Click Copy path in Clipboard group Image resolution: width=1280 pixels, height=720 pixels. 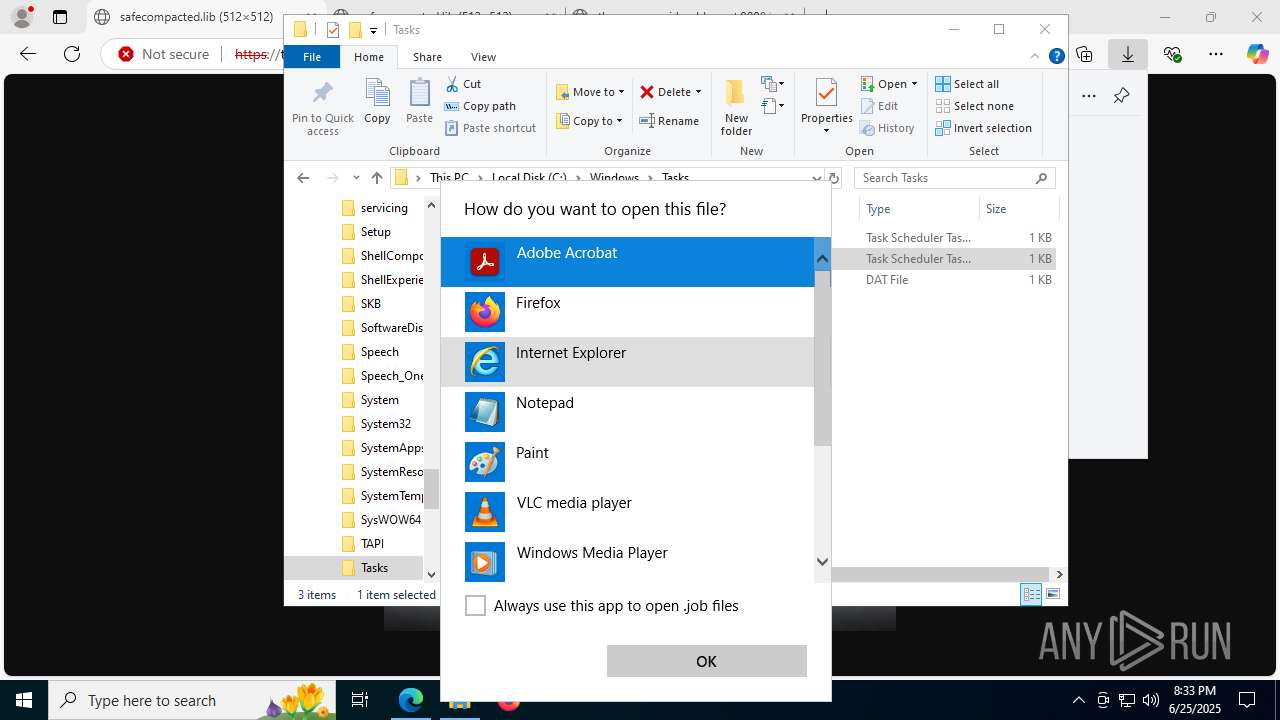point(480,106)
